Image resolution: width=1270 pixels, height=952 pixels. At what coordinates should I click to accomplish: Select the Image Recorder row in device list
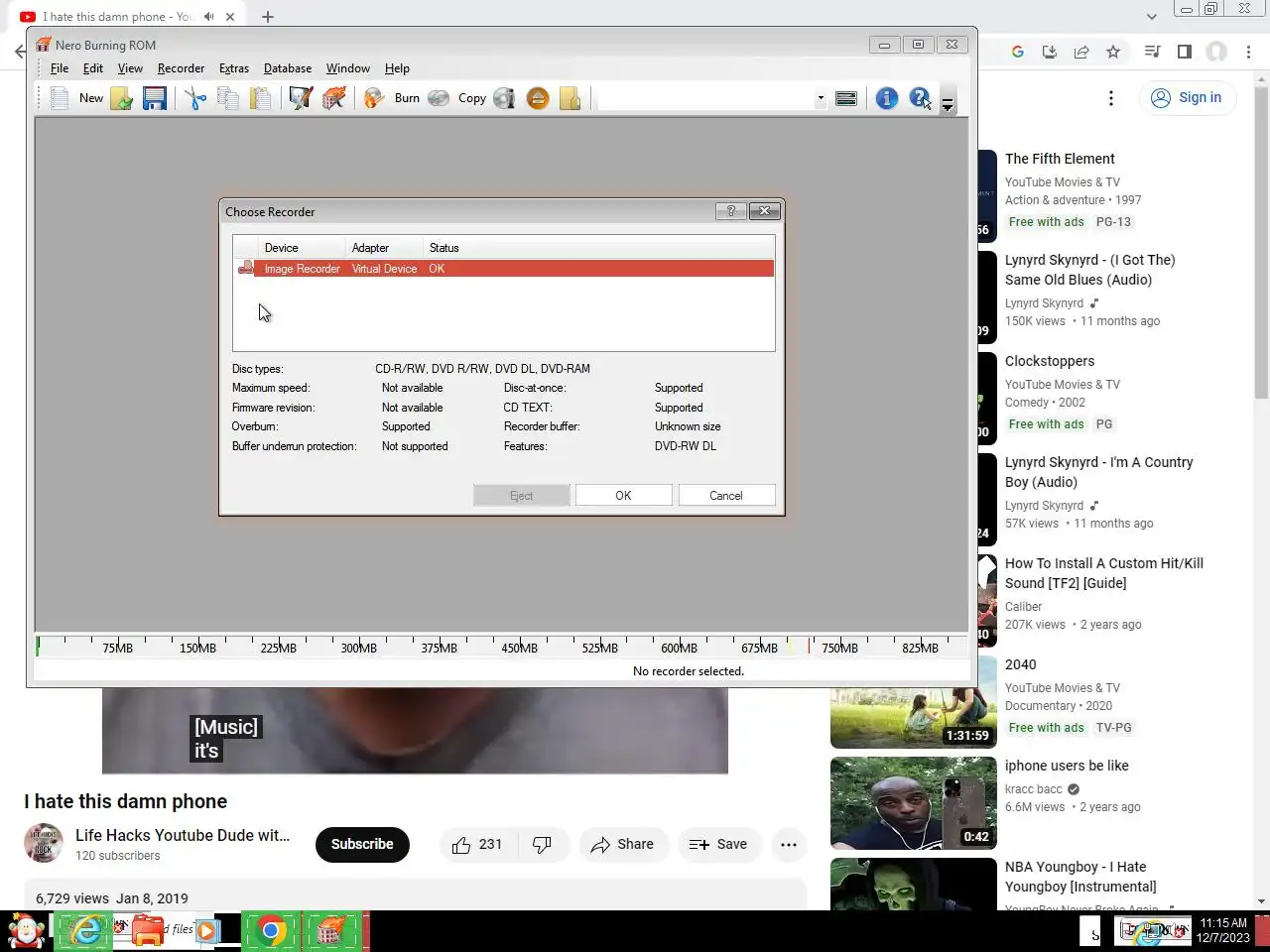(x=505, y=269)
